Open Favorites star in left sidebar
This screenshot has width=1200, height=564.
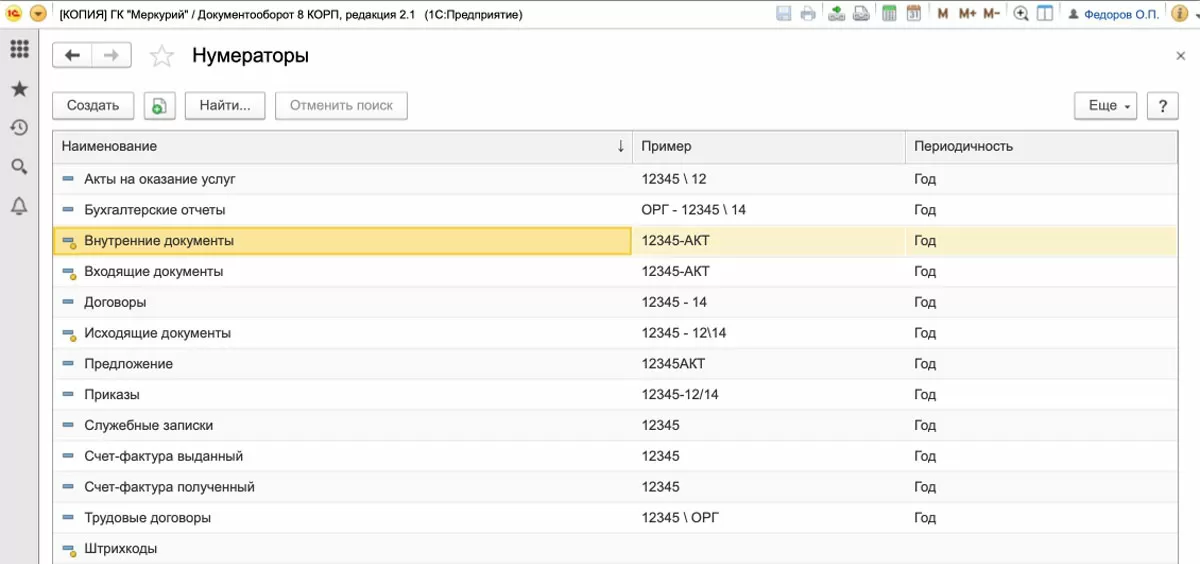(x=18, y=89)
